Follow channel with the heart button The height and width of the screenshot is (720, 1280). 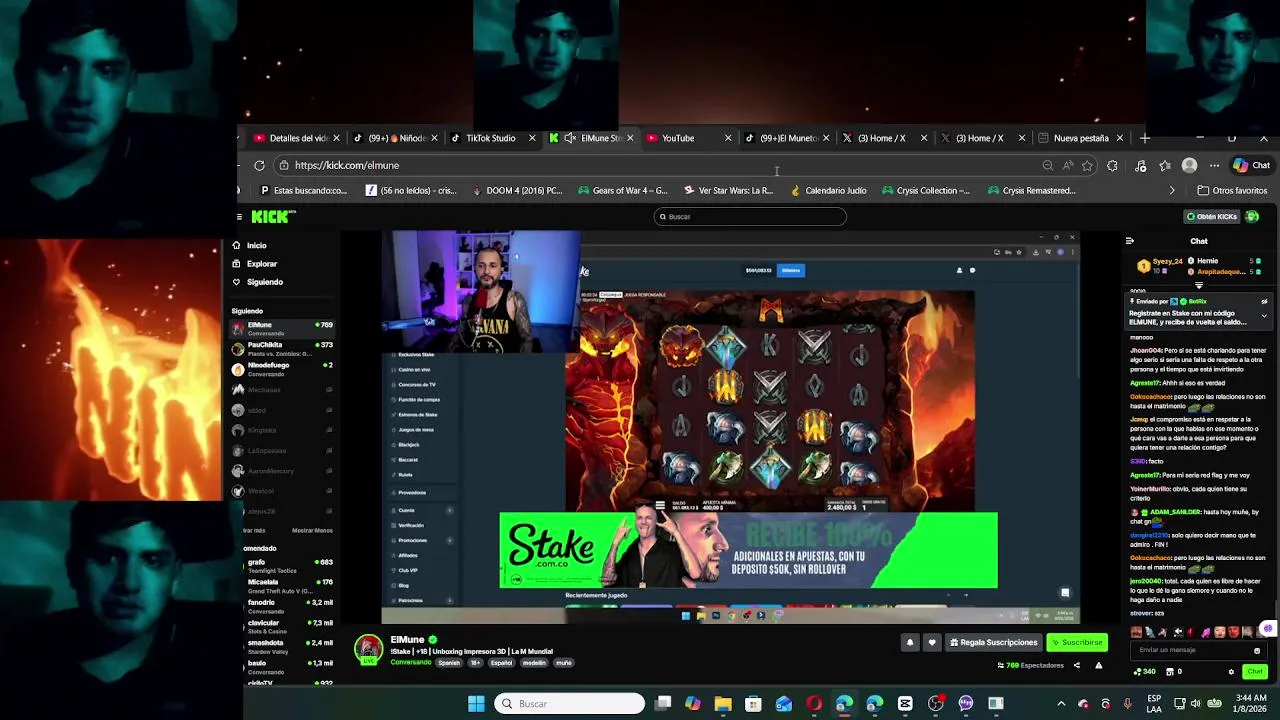(x=932, y=642)
